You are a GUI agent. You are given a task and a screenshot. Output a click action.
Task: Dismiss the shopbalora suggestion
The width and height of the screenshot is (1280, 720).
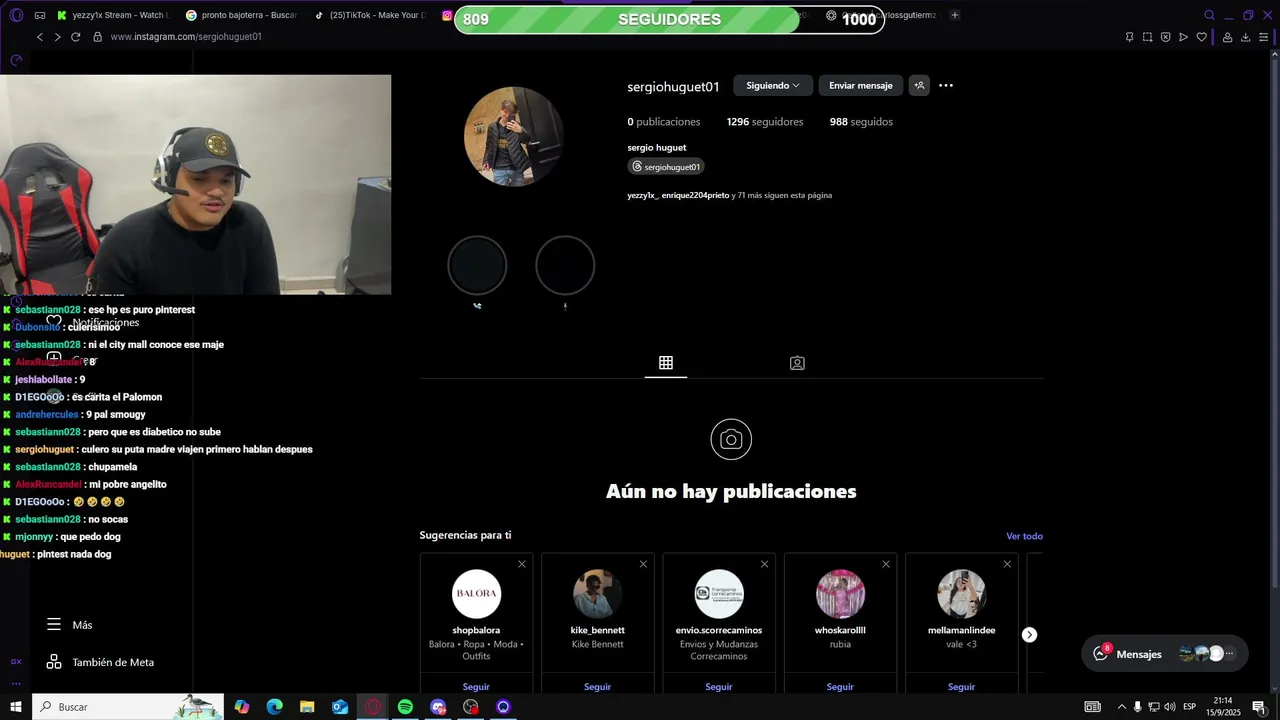522,564
